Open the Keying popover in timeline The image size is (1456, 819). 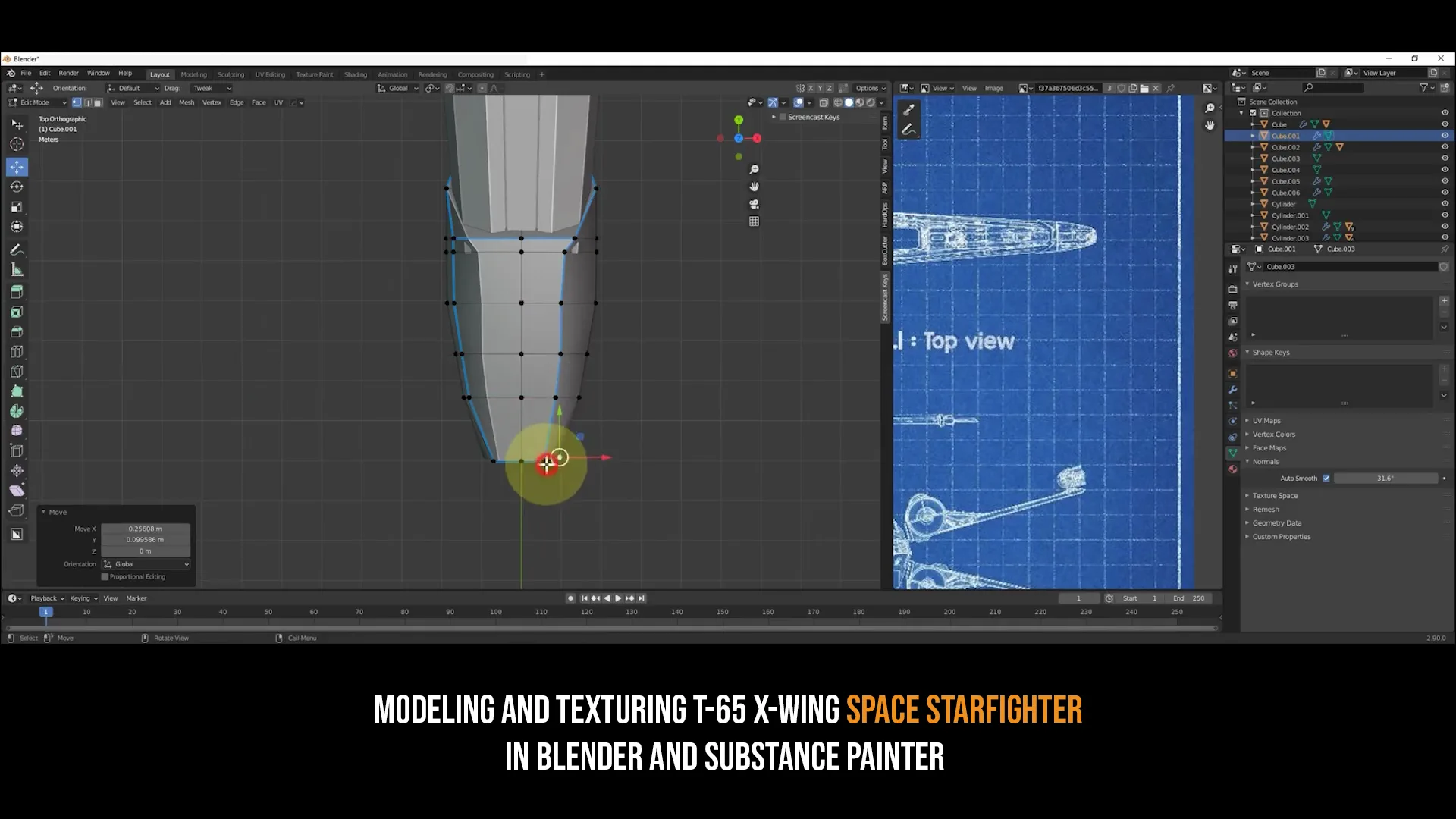(83, 598)
